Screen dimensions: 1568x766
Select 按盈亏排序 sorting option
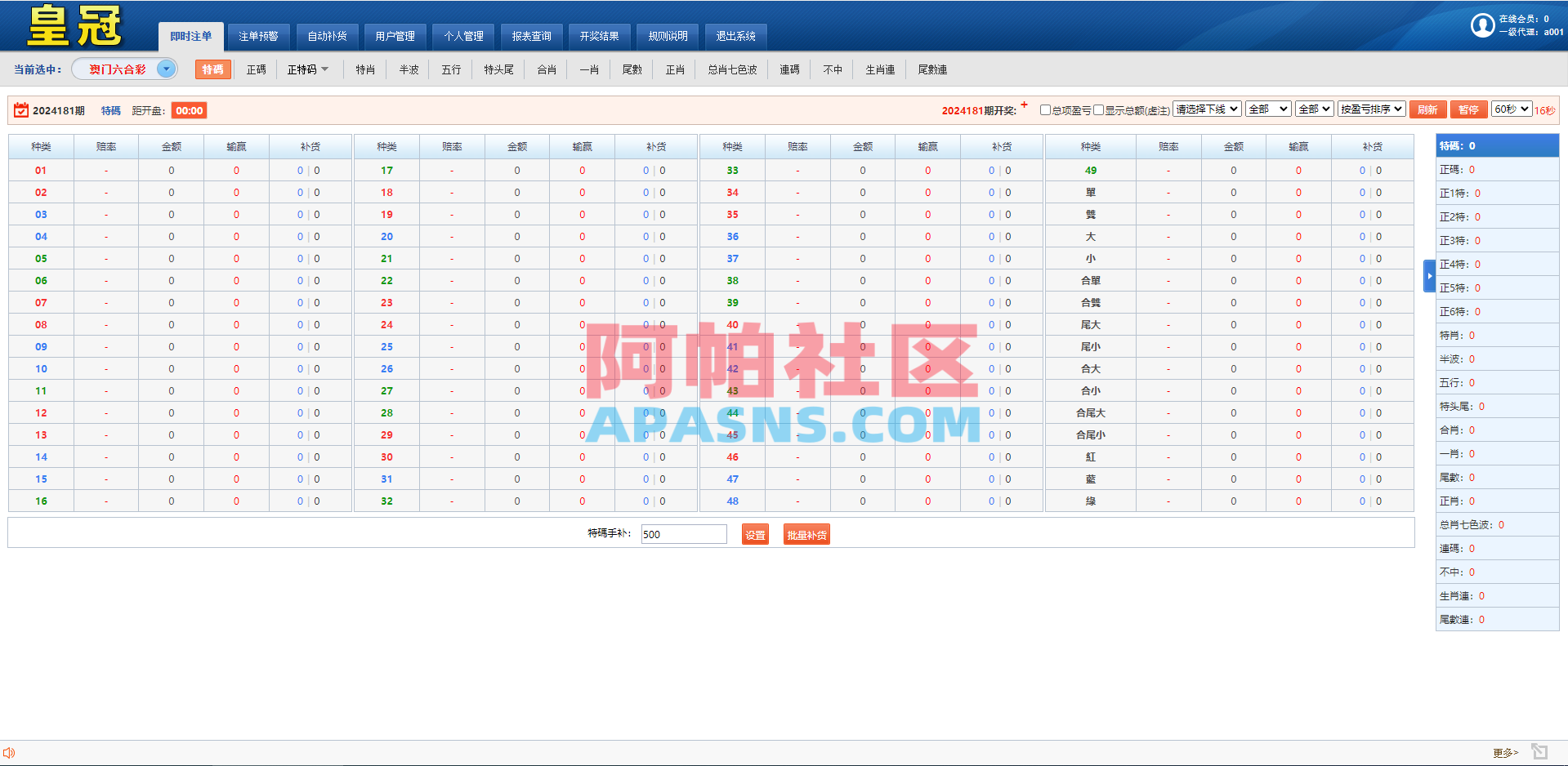pos(1371,108)
